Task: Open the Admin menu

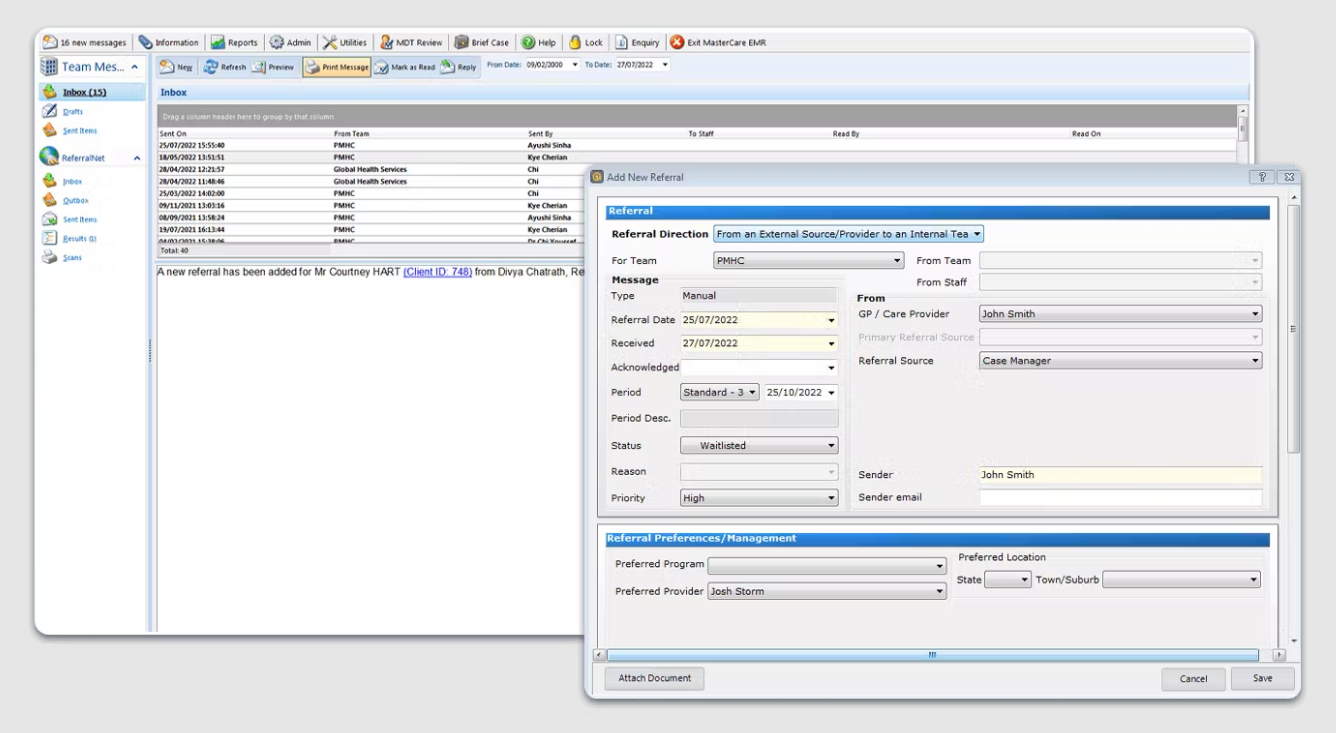Action: pyautogui.click(x=291, y=43)
